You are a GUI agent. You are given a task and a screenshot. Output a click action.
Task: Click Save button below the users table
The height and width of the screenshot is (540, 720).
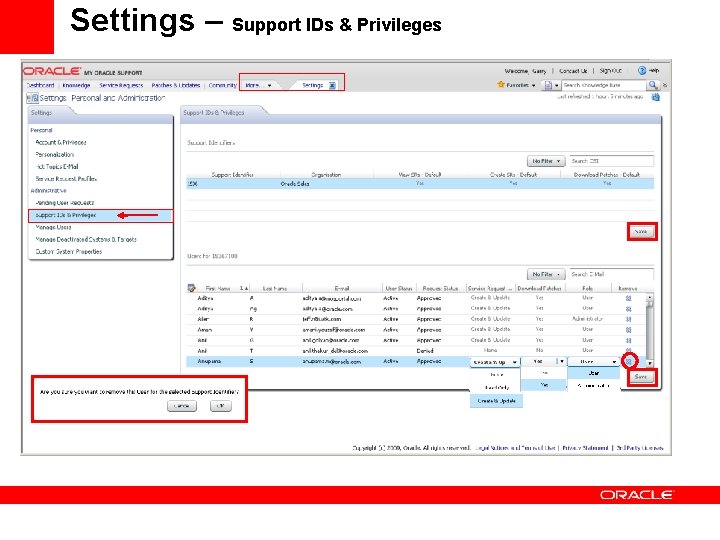point(641,377)
